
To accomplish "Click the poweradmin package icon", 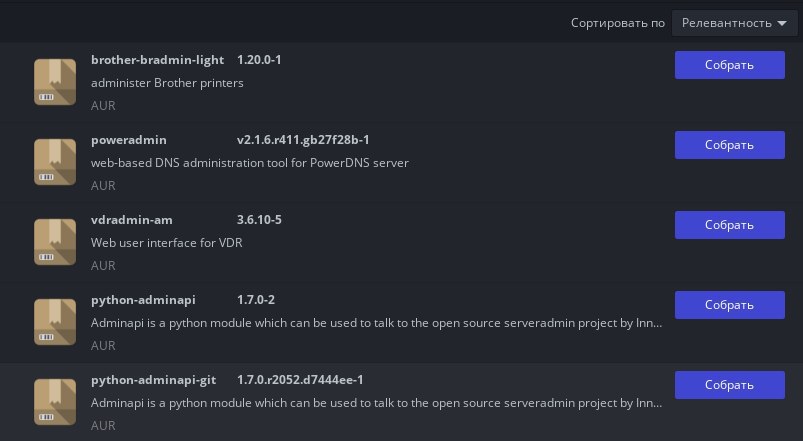I will (x=55, y=162).
